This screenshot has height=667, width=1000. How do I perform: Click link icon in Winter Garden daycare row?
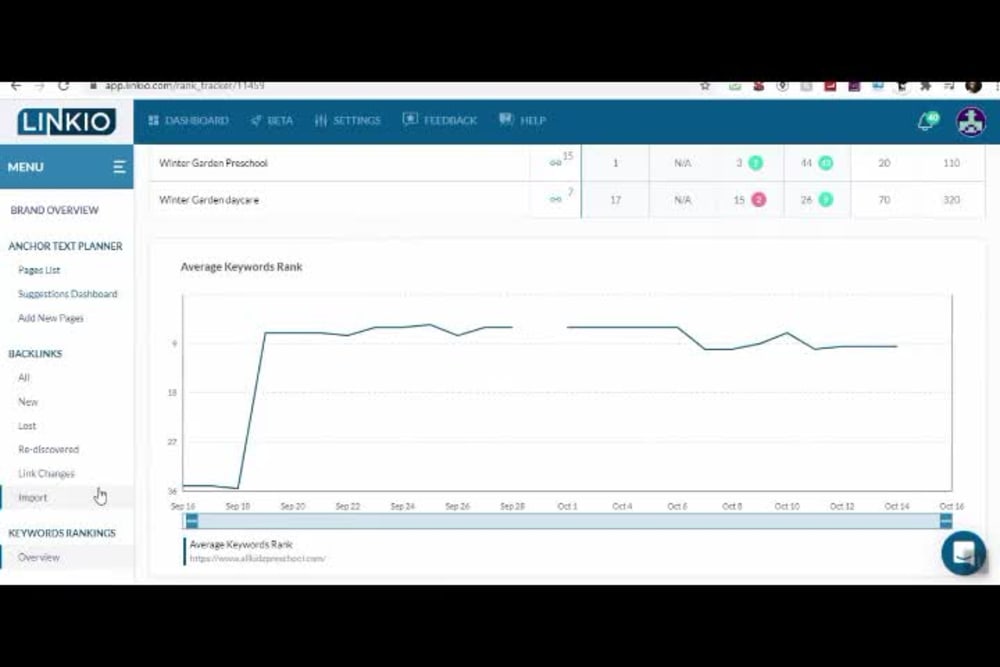[555, 200]
